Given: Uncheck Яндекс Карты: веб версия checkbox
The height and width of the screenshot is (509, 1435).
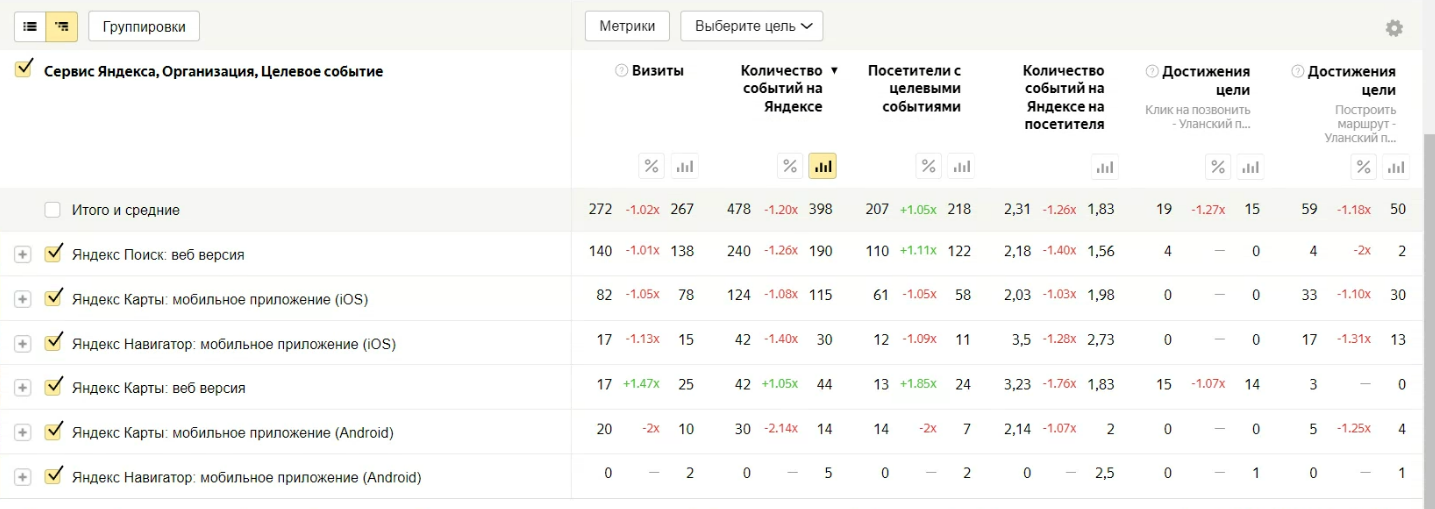Looking at the screenshot, I should (53, 387).
